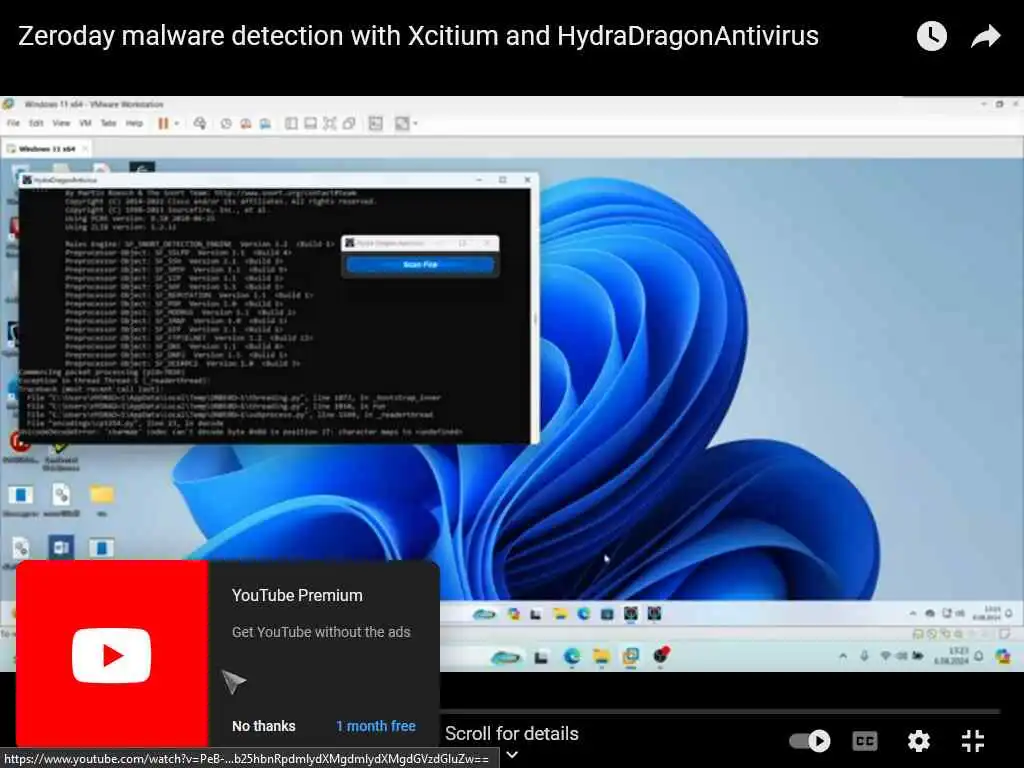Click VMware console view icon
The width and height of the screenshot is (1024, 768).
point(376,123)
